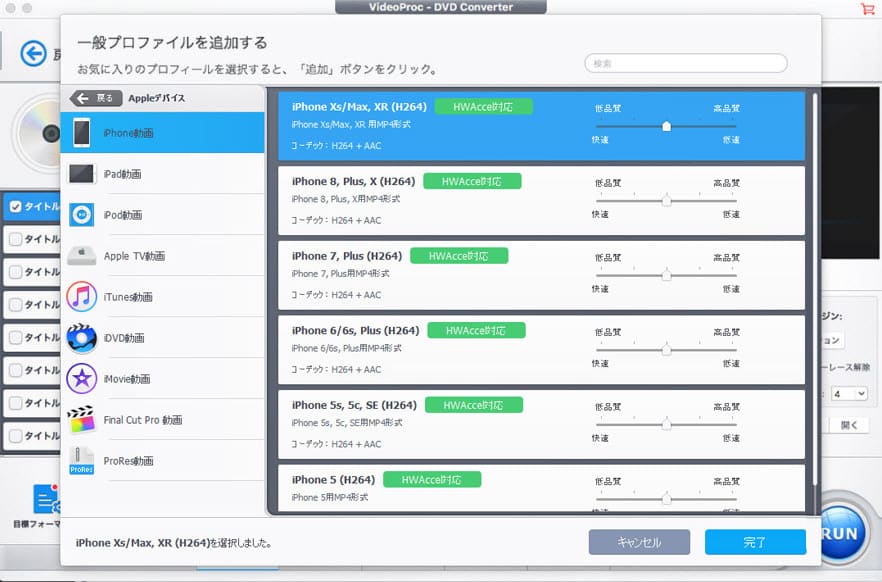Click HWAccel対応 badge on iPhone Xs/Max profile

pos(483,107)
